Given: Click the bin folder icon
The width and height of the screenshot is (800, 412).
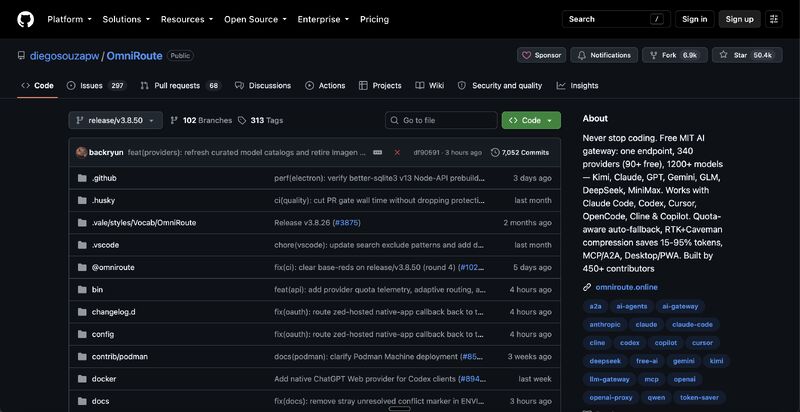Looking at the screenshot, I should coord(82,290).
